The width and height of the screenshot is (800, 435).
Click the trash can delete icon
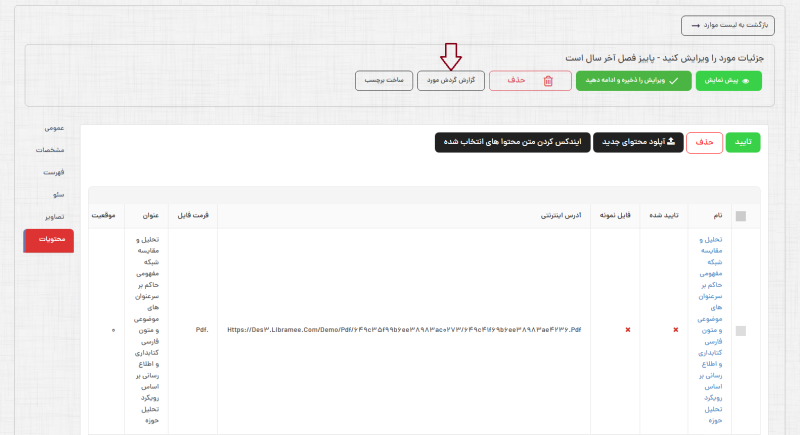click(x=547, y=80)
